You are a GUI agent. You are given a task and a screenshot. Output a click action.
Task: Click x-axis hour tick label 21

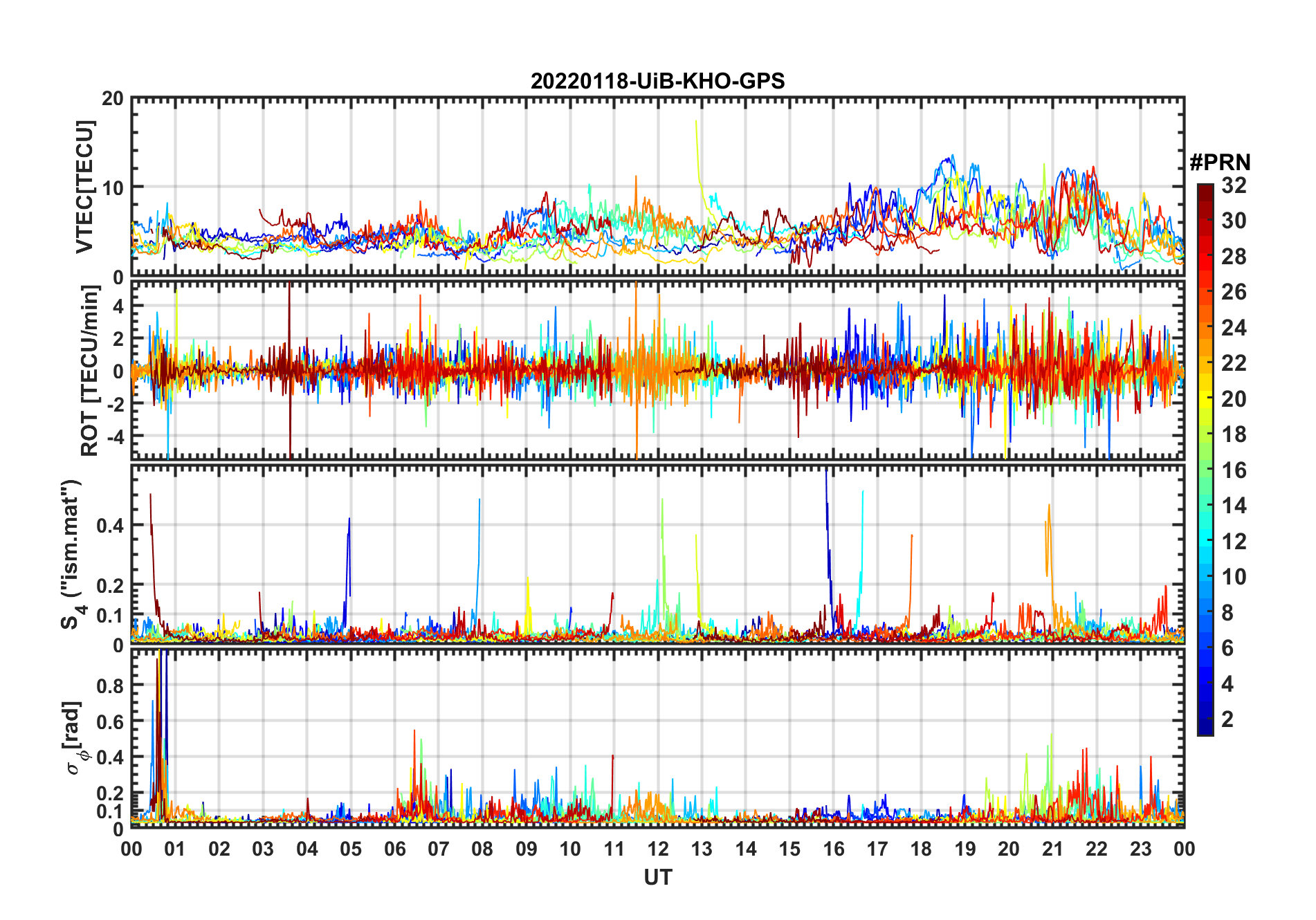[x=1052, y=849]
